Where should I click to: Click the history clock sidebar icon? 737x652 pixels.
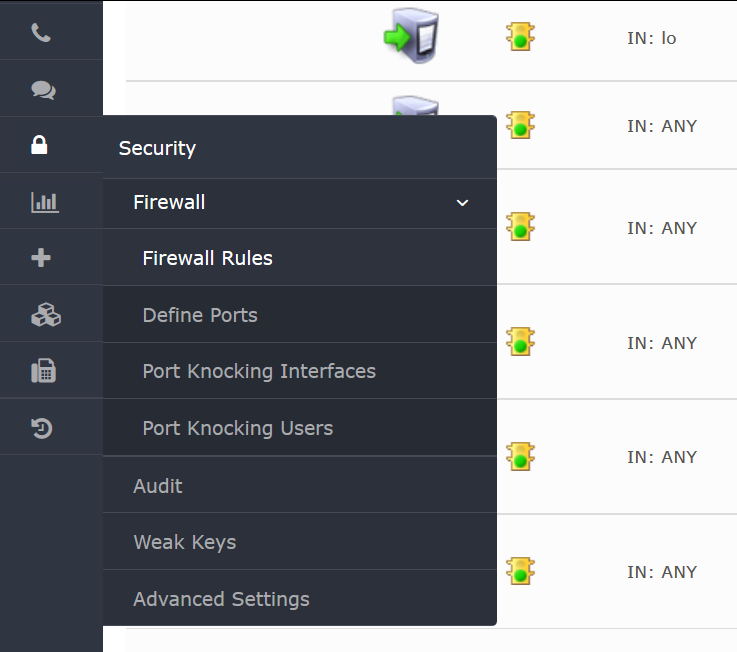click(42, 428)
